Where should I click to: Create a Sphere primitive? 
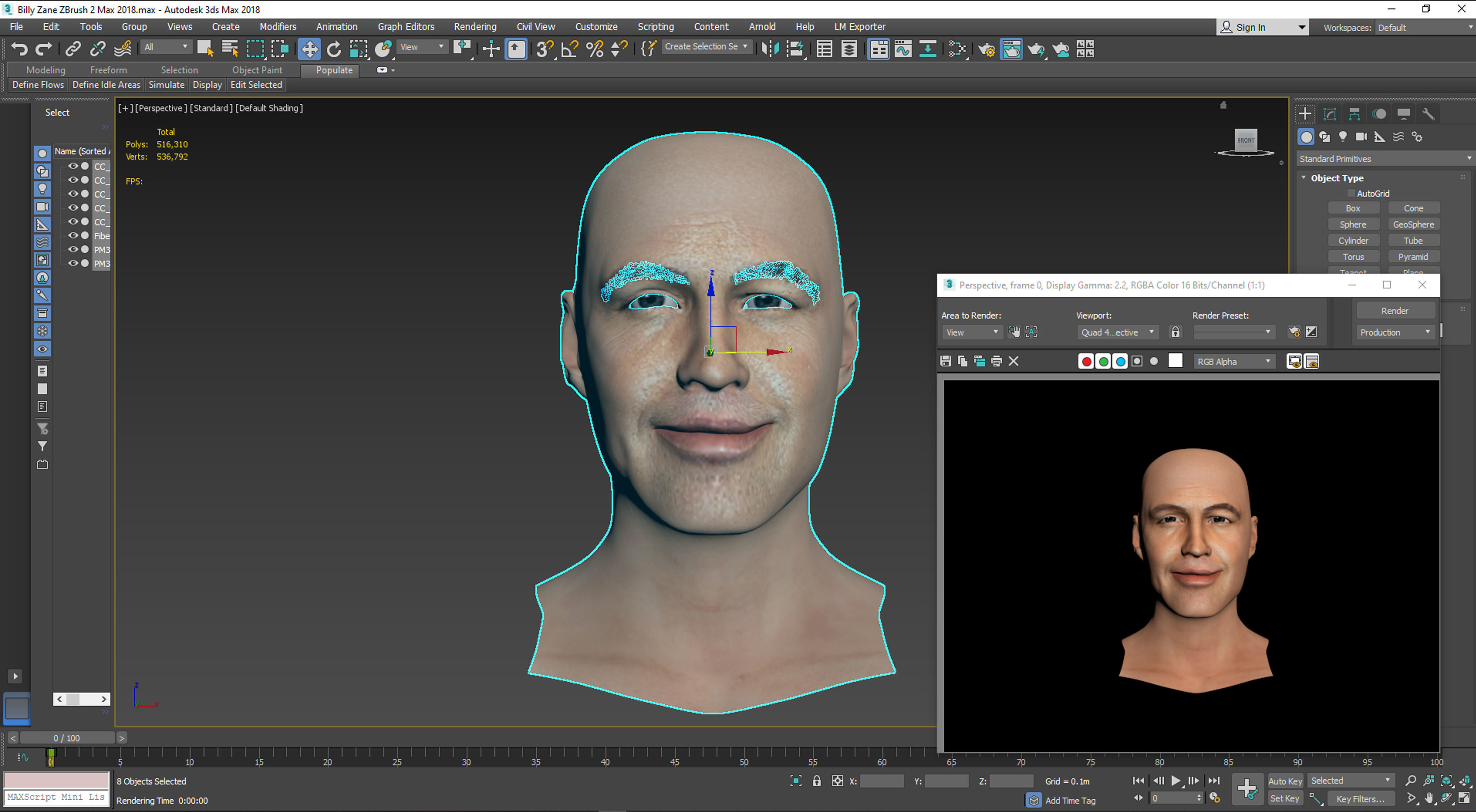pyautogui.click(x=1353, y=224)
